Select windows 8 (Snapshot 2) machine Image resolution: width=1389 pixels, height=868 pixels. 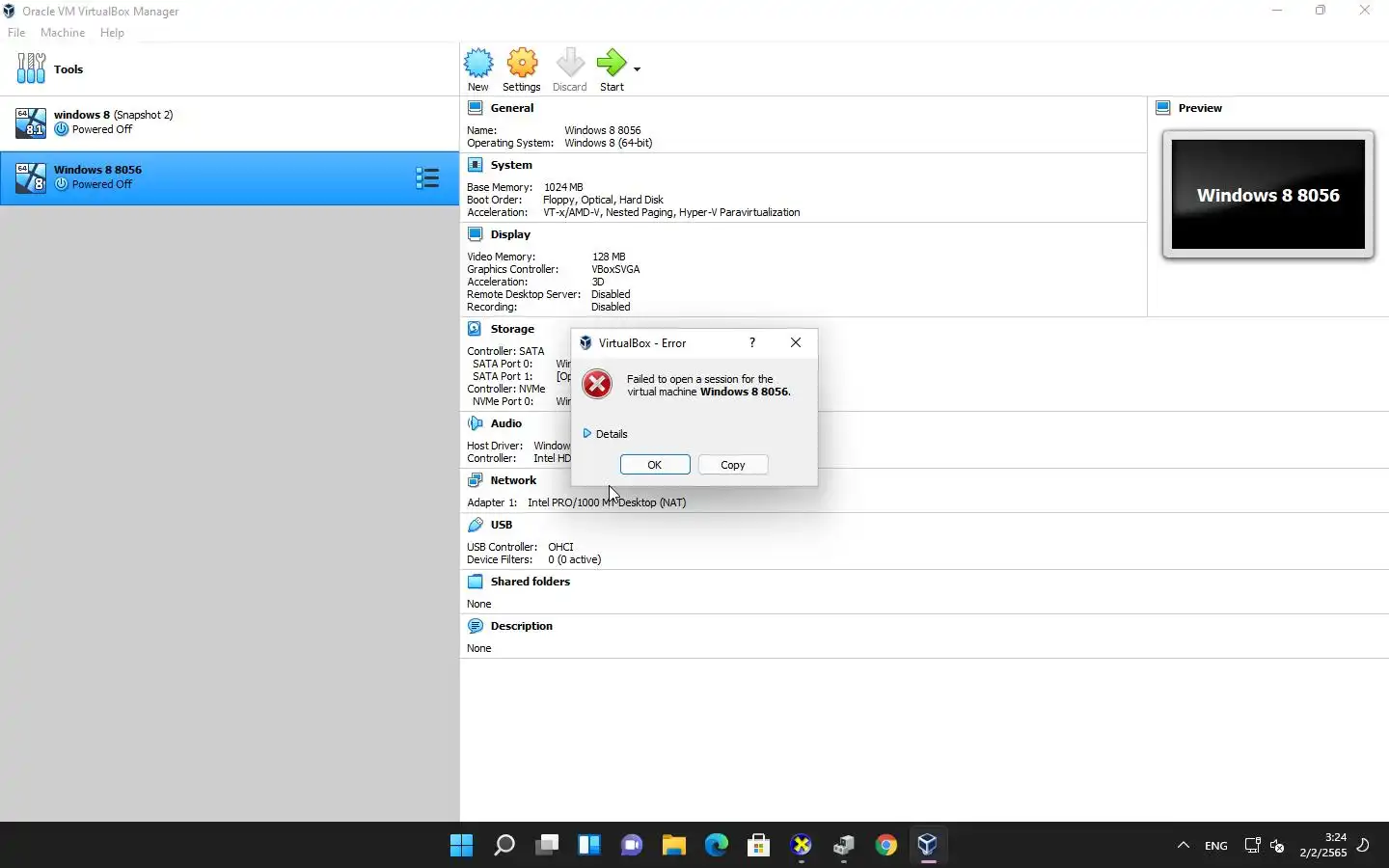[x=230, y=122]
